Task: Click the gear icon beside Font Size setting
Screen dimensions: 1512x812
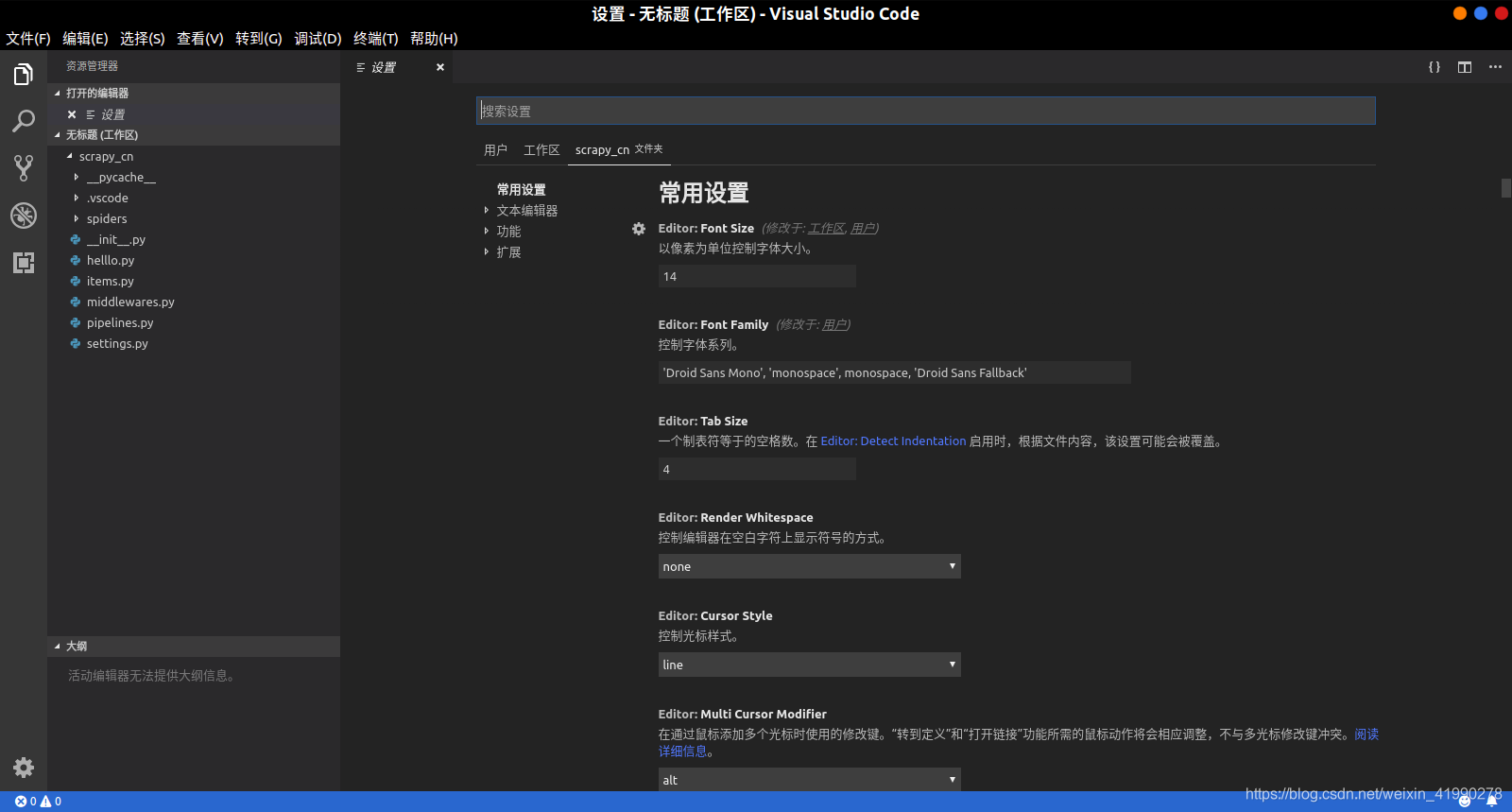Action: point(639,229)
